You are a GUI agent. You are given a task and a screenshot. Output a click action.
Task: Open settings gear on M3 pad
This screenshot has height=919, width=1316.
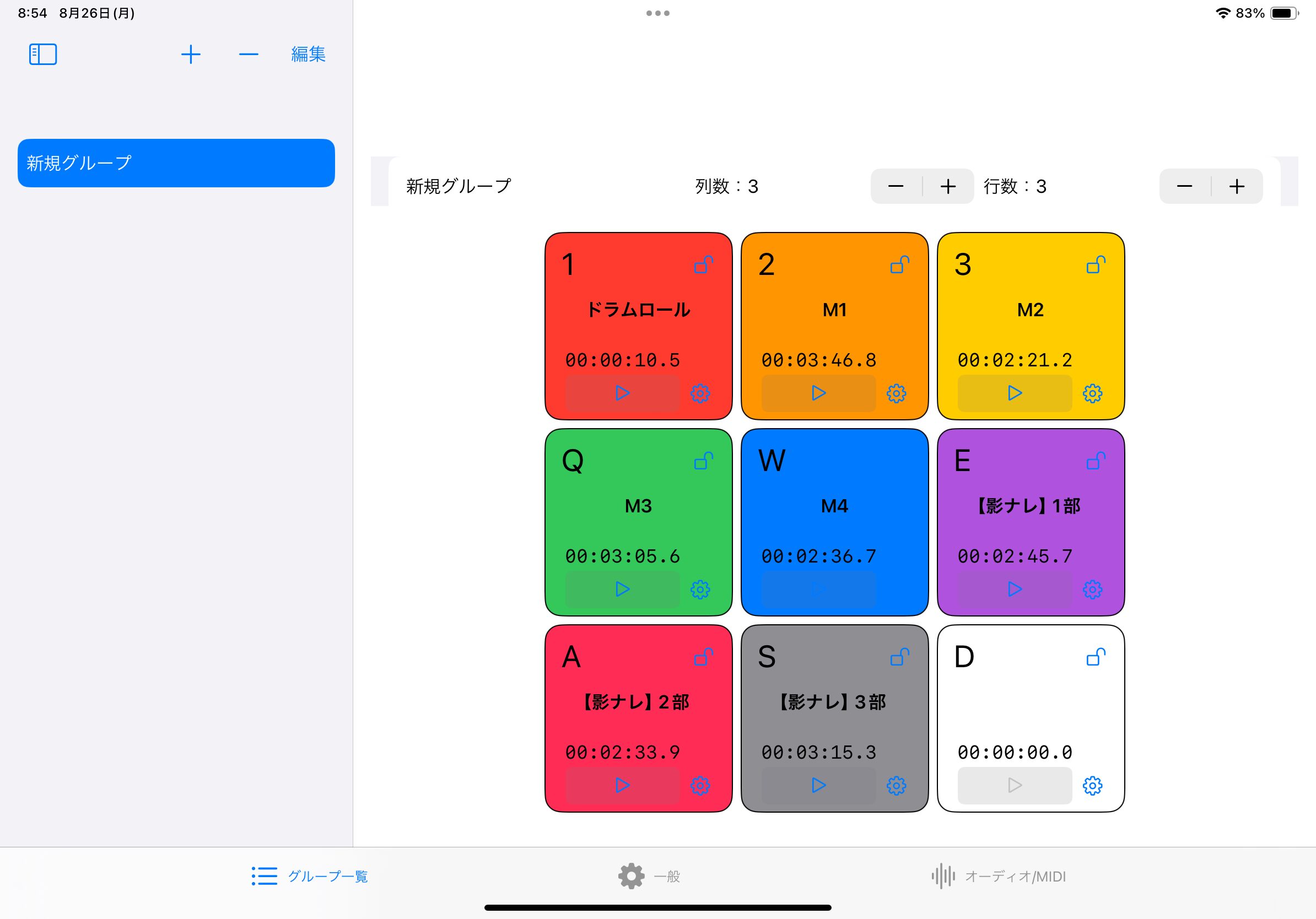coord(700,590)
